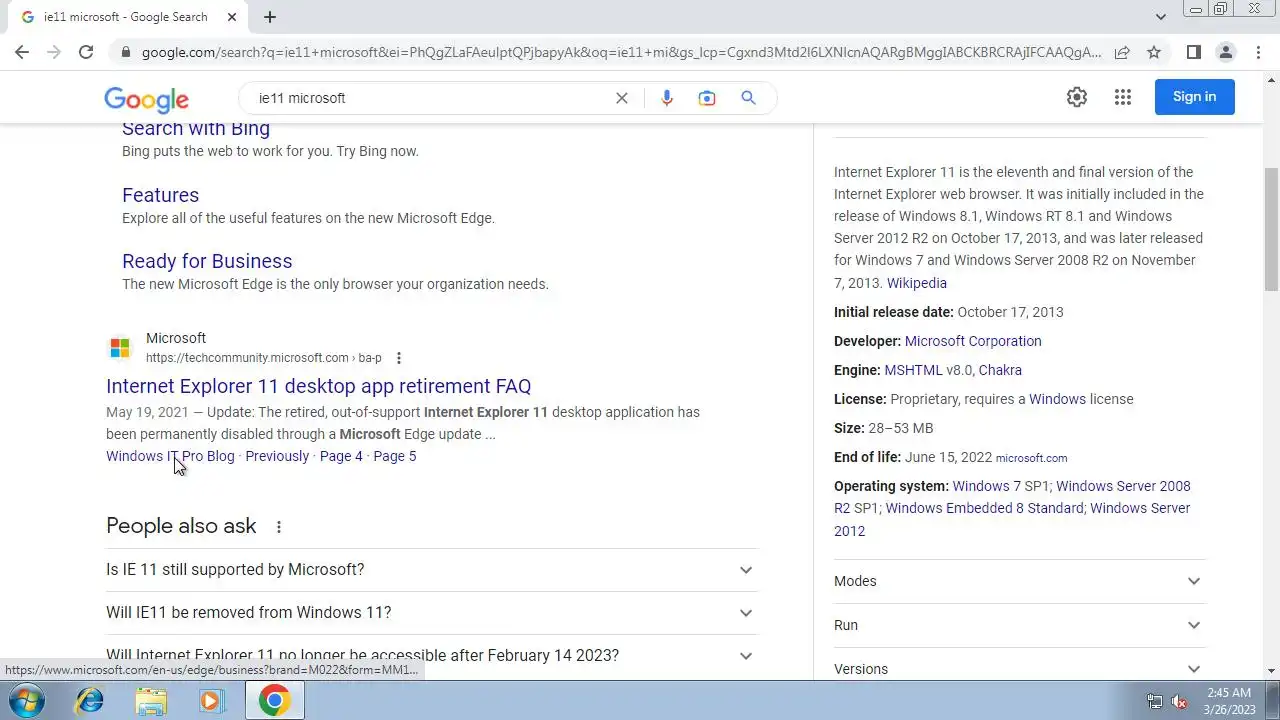
Task: Click the address bar URL
Action: coord(620,52)
